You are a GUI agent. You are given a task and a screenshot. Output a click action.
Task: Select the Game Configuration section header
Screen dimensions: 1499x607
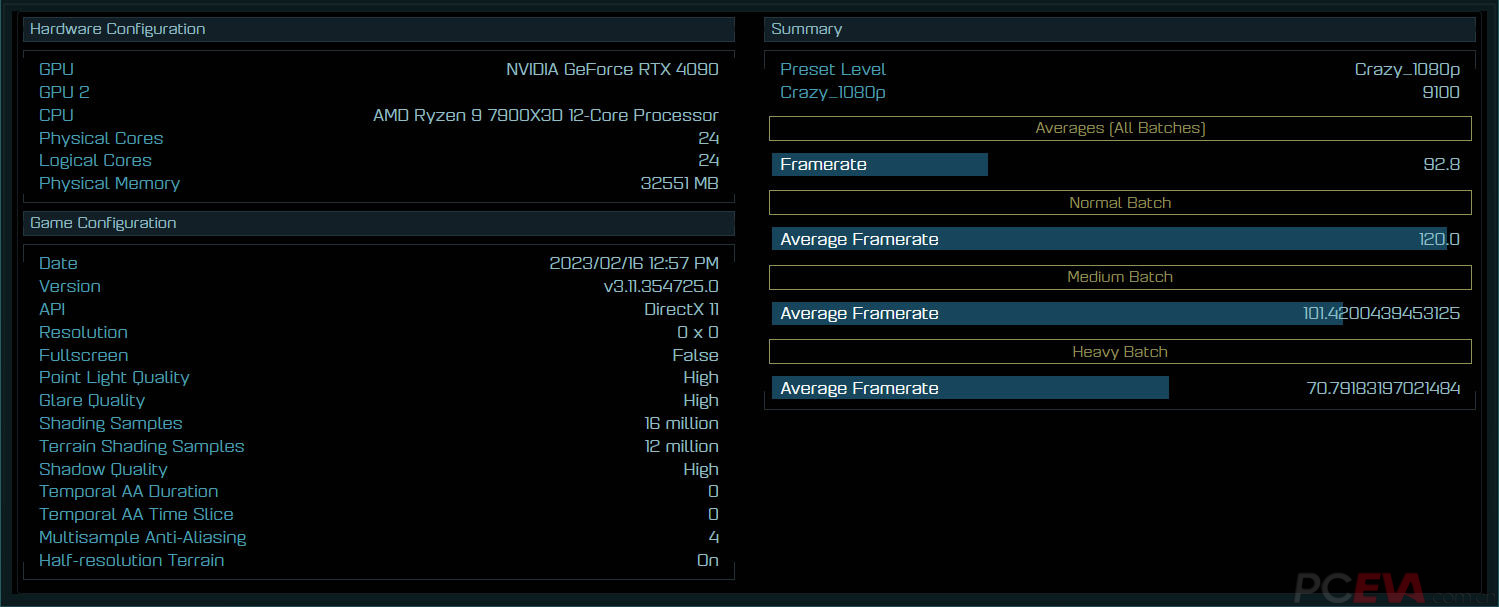378,223
